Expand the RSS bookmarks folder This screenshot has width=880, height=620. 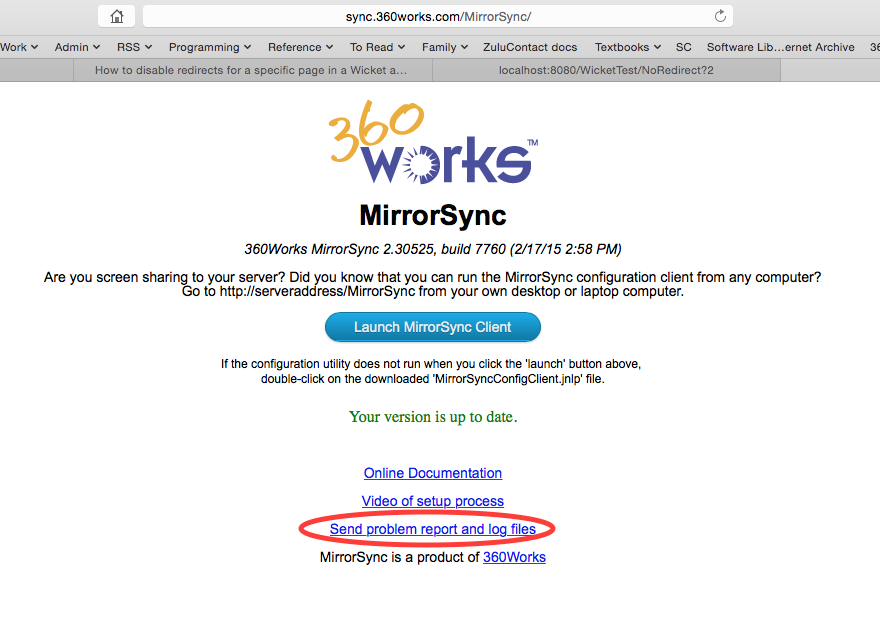(134, 47)
